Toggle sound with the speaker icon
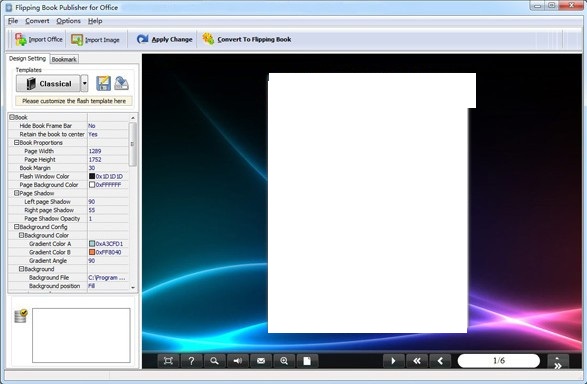 tap(238, 361)
